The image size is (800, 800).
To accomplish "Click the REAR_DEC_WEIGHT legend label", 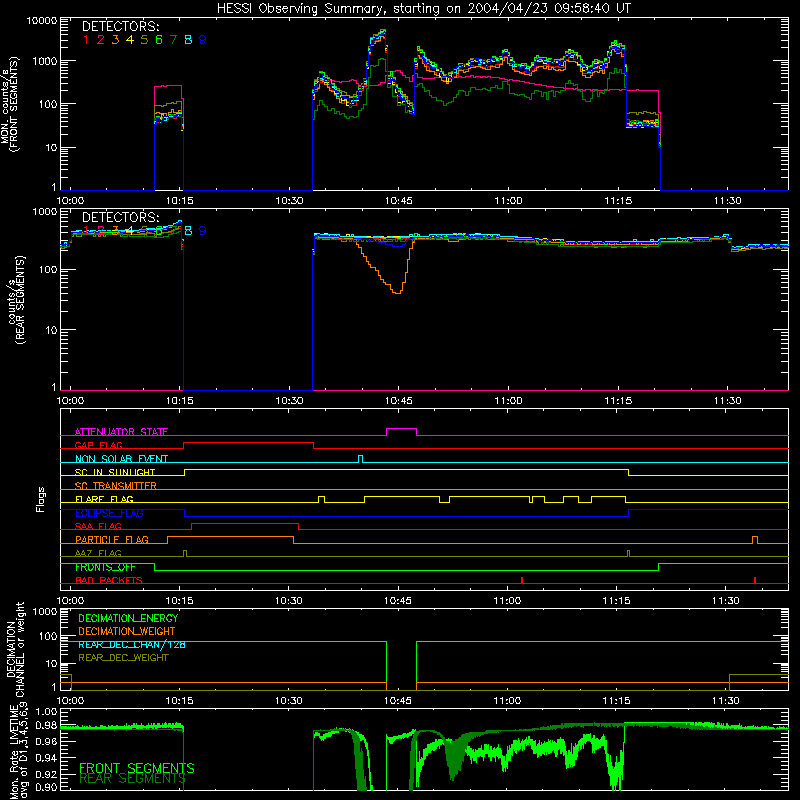I will [x=123, y=658].
